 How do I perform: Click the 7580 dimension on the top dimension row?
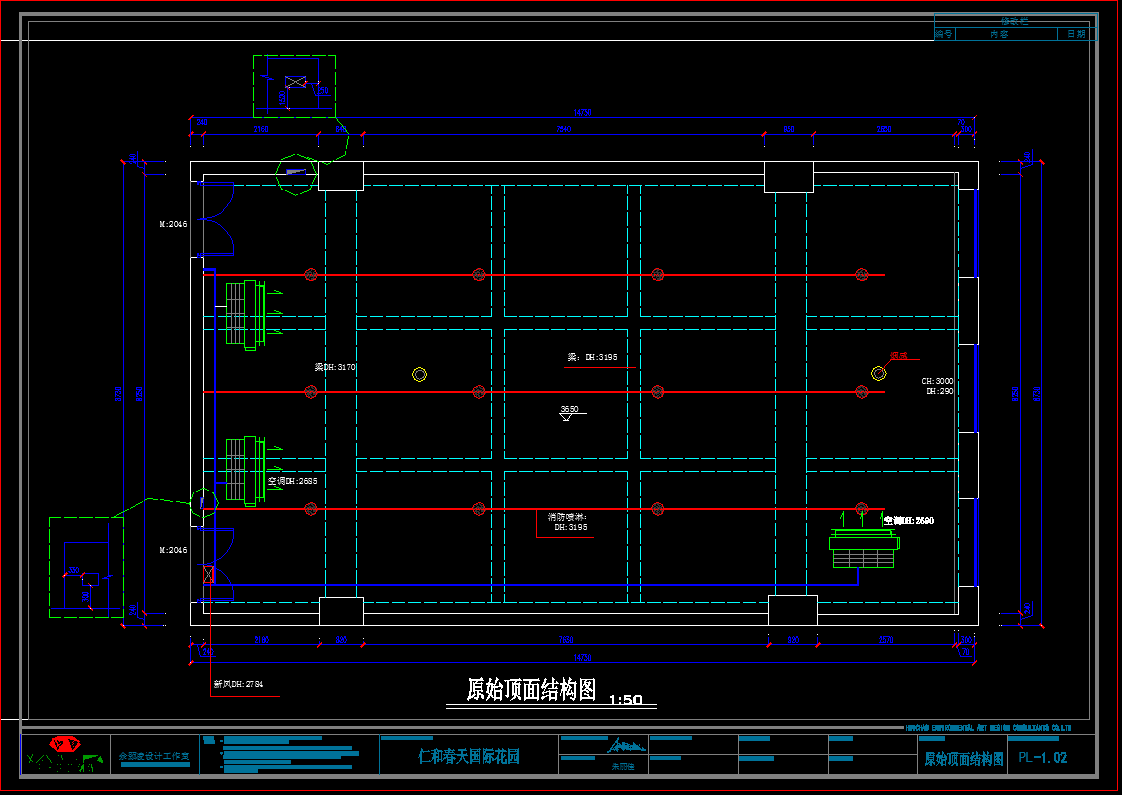point(564,130)
